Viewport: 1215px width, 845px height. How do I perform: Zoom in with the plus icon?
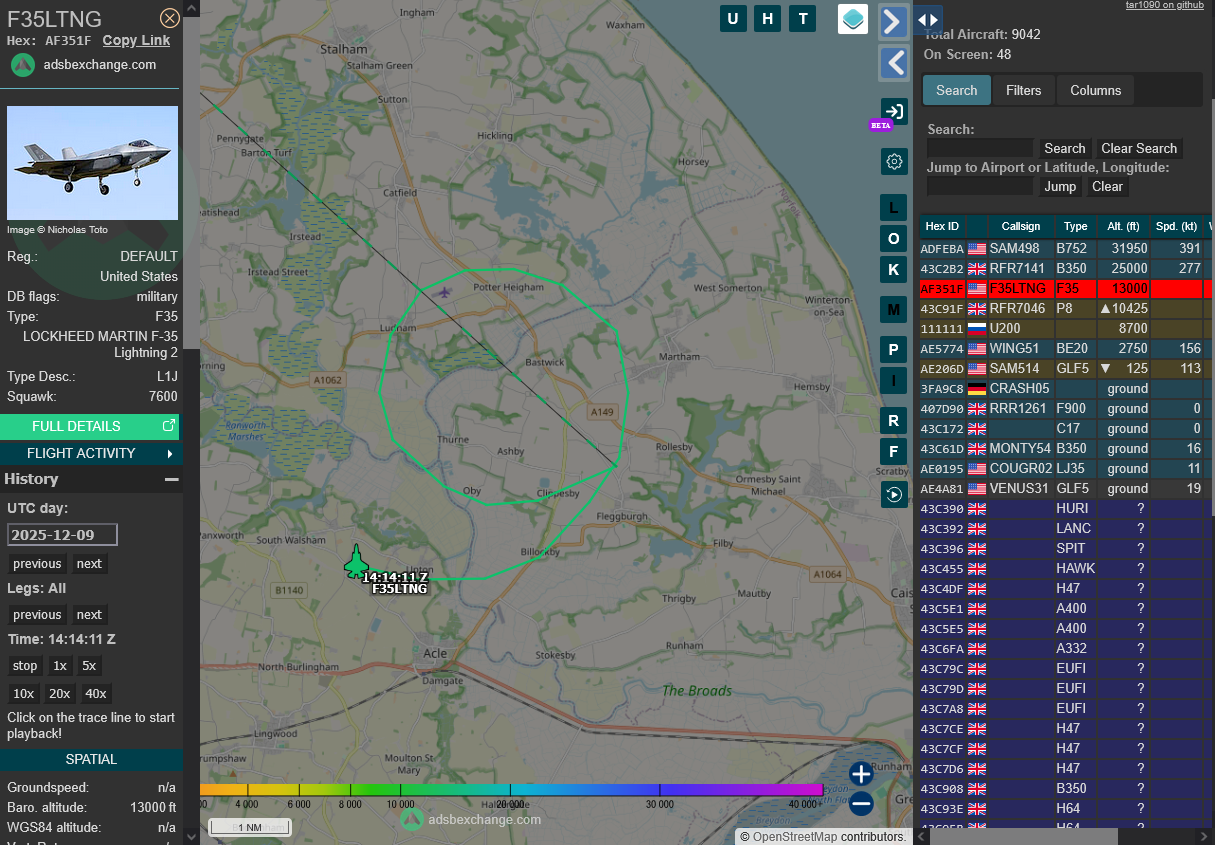pyautogui.click(x=861, y=773)
